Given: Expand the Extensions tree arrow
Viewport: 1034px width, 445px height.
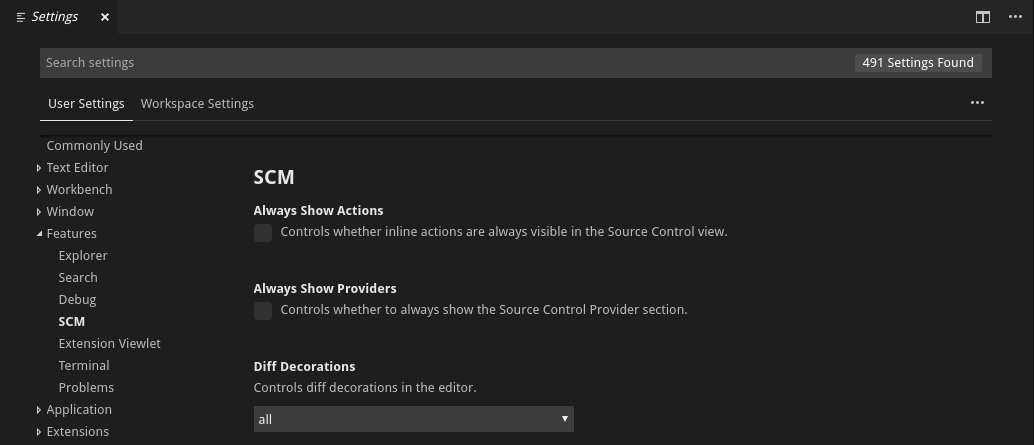Looking at the screenshot, I should (39, 432).
